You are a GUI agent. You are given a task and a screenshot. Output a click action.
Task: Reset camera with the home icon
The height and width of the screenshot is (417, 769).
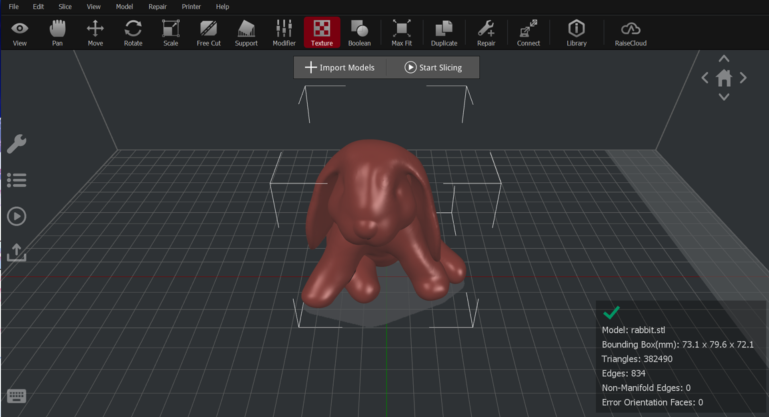coord(724,78)
